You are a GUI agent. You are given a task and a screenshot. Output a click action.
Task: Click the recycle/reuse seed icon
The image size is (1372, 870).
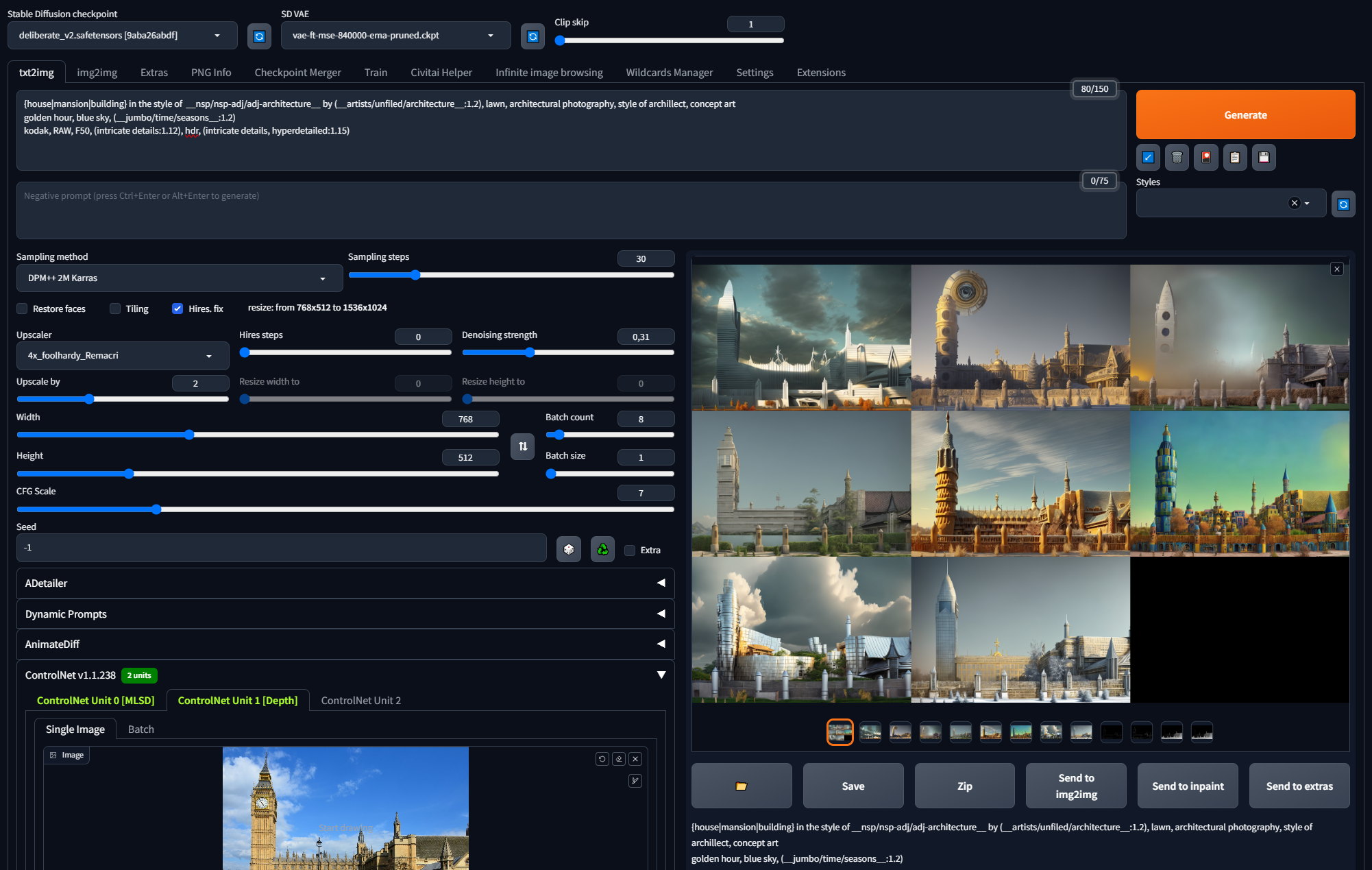pos(602,549)
